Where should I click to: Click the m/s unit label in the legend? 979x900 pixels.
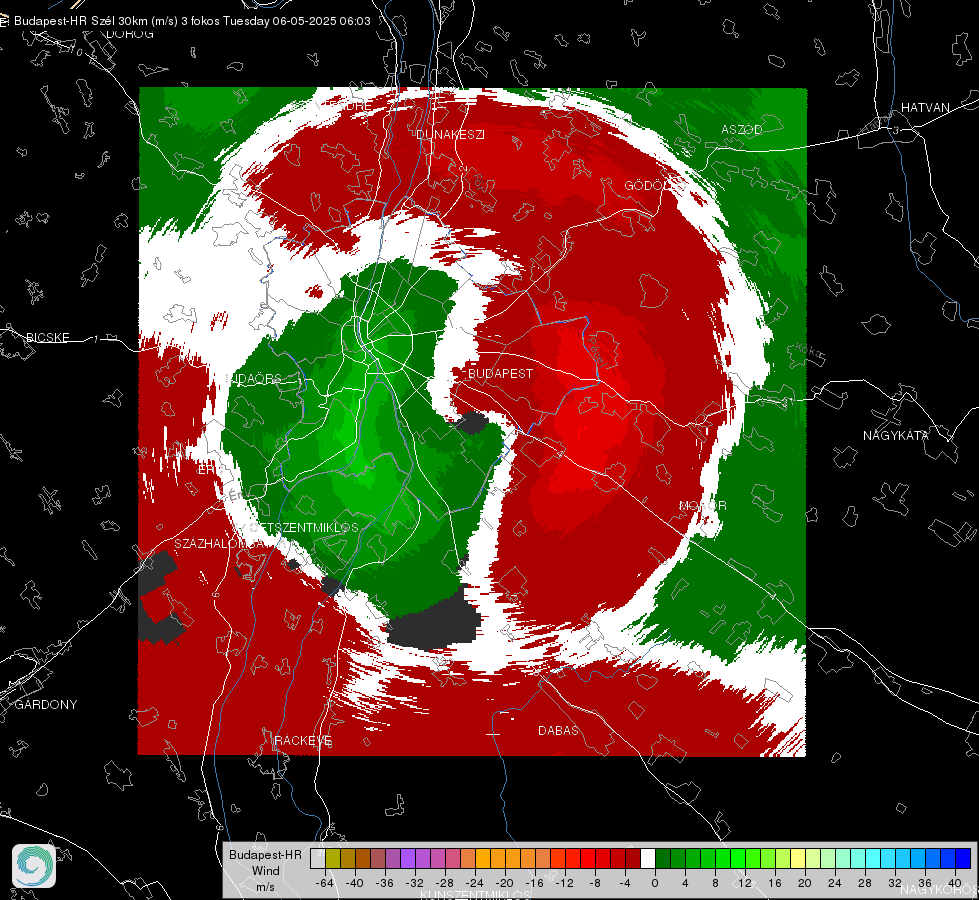[x=265, y=887]
